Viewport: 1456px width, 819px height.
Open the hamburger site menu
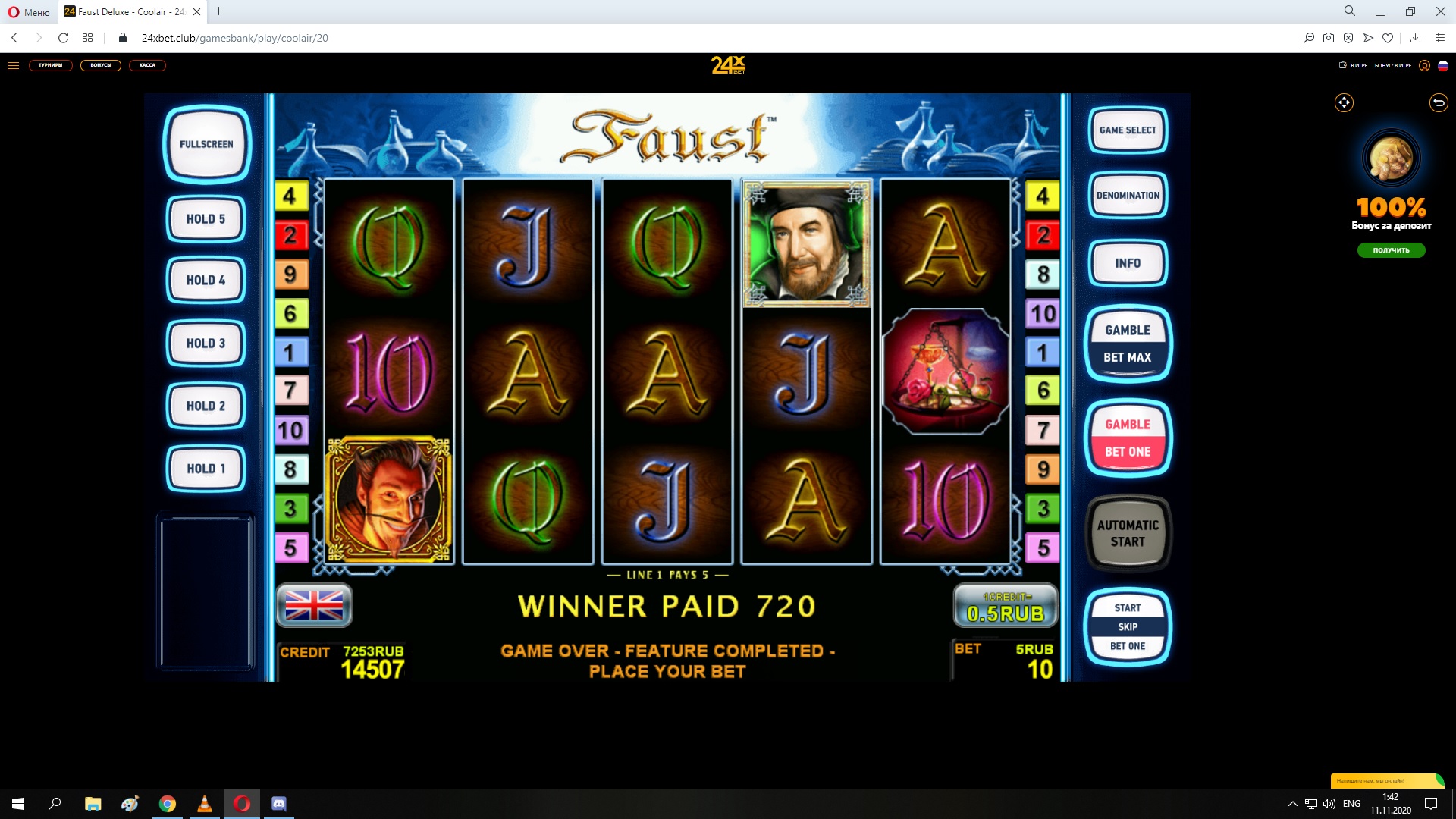click(13, 65)
